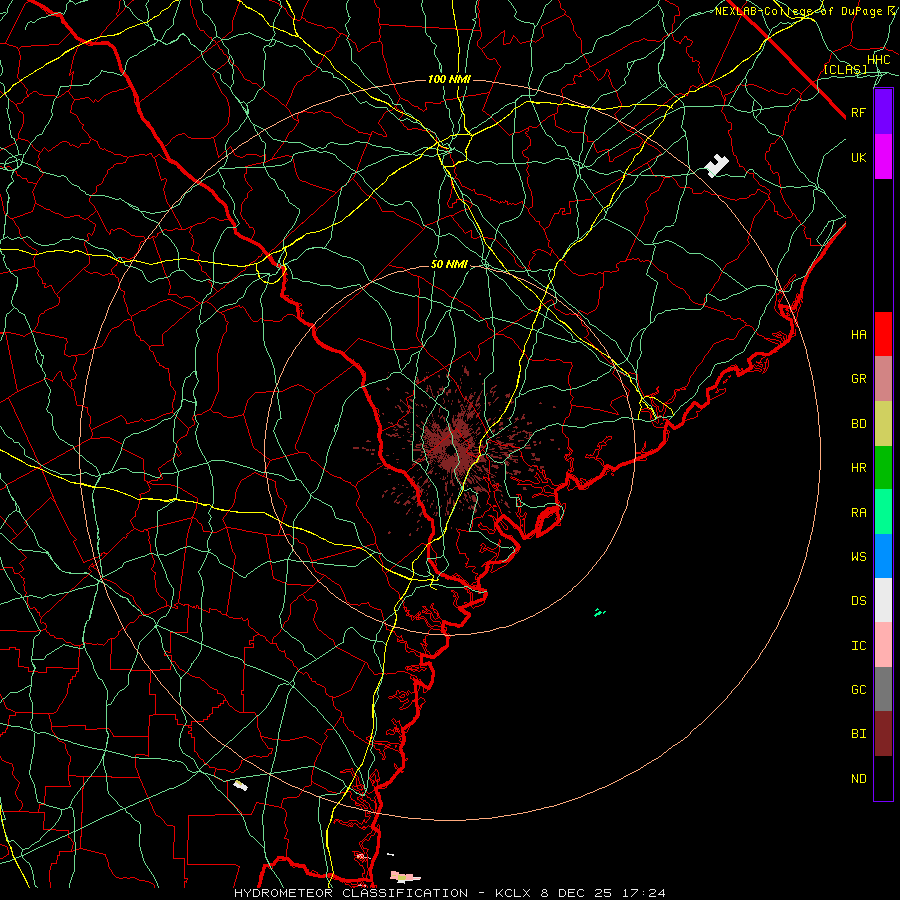Click the ND legend label
900x900 pixels.
point(858,779)
